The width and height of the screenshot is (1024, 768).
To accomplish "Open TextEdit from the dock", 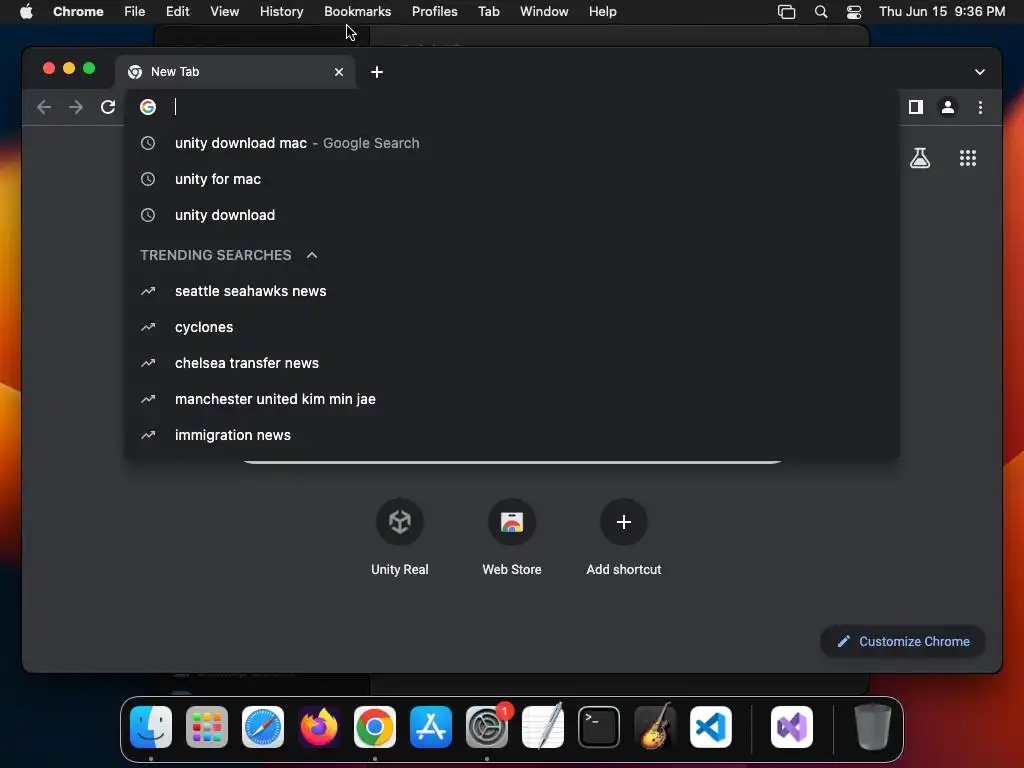I will point(543,727).
